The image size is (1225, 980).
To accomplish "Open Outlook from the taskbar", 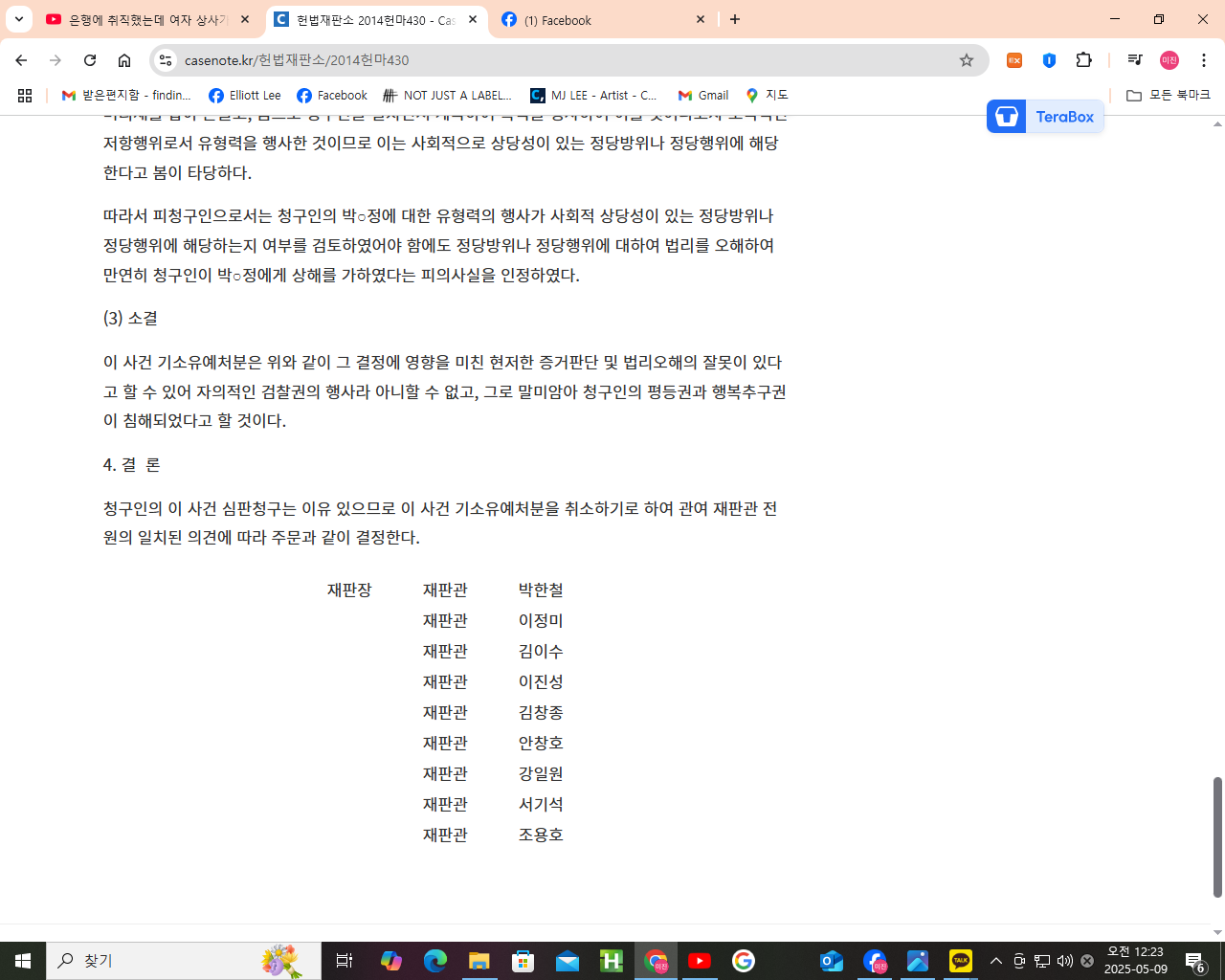I will click(832, 961).
